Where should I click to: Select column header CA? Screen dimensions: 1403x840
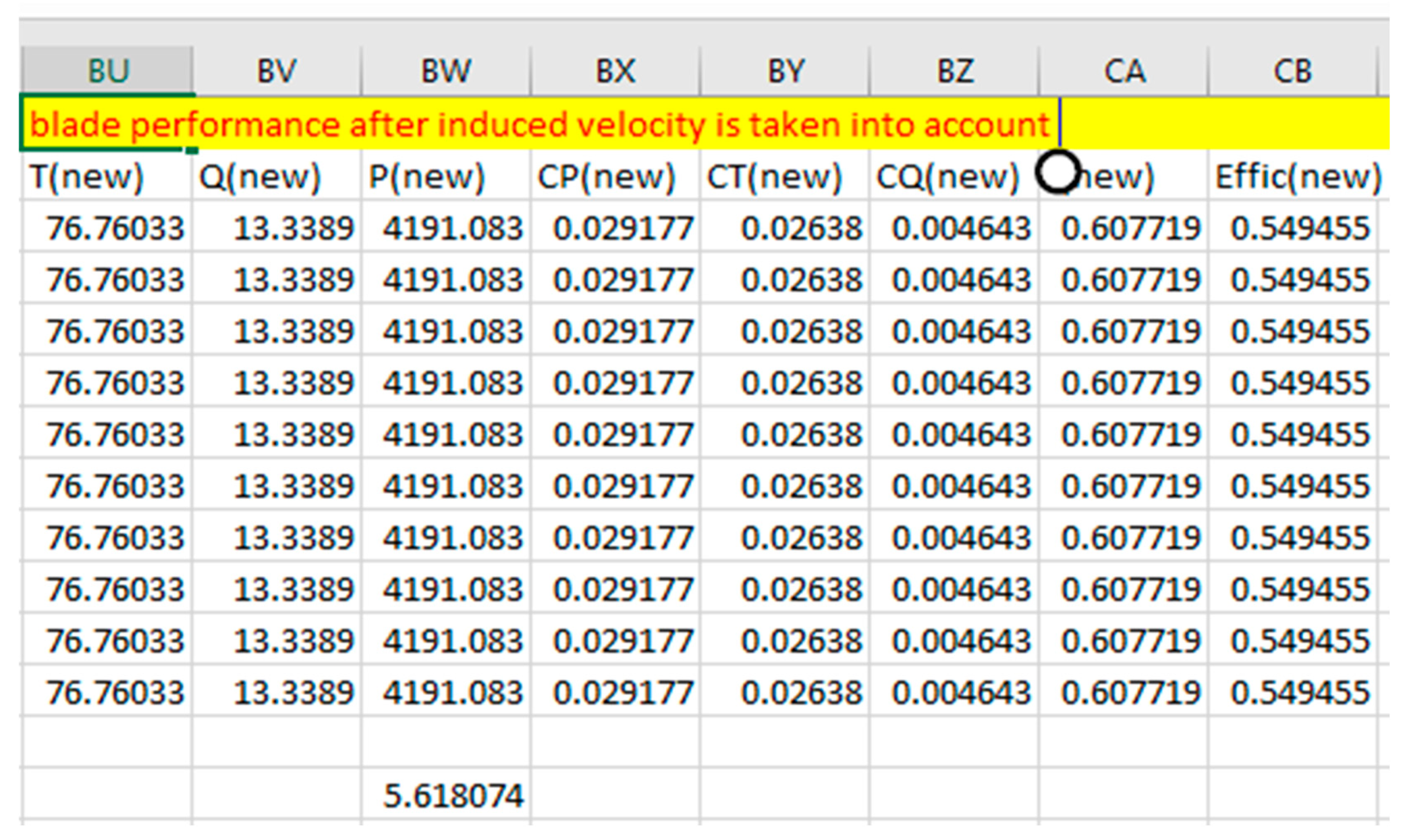pos(1124,71)
